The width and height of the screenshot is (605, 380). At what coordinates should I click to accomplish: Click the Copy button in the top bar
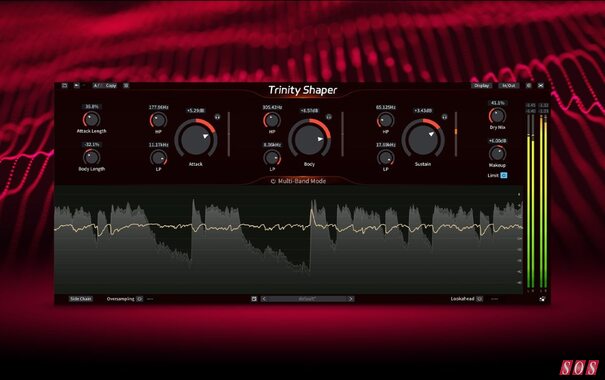pyautogui.click(x=111, y=86)
